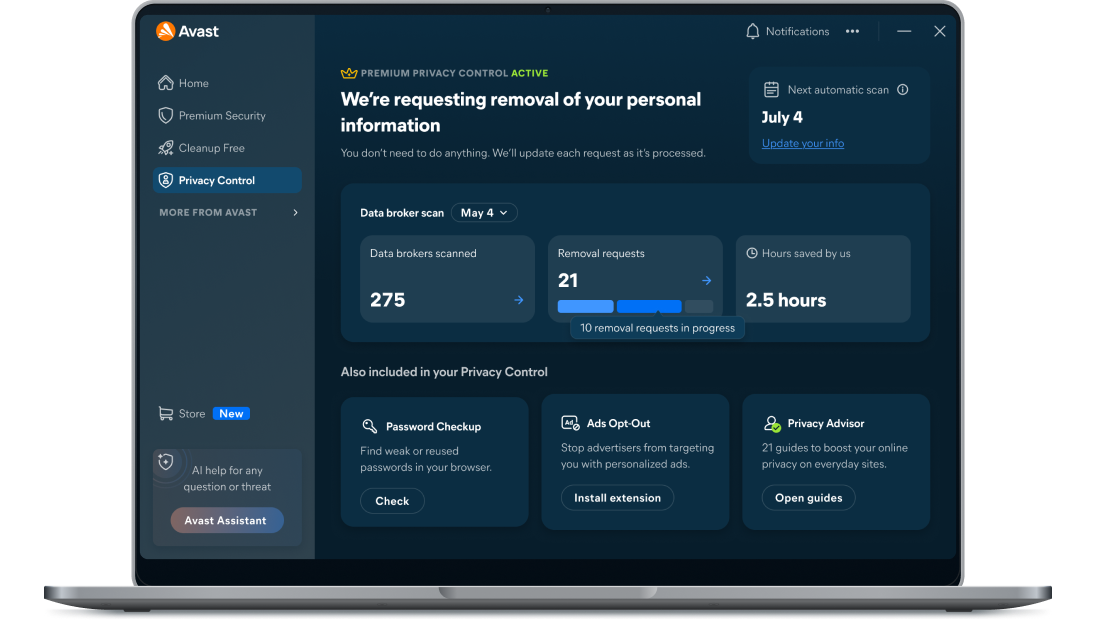Open the May 4 scan date dropdown
The width and height of the screenshot is (1096, 620).
(x=484, y=212)
